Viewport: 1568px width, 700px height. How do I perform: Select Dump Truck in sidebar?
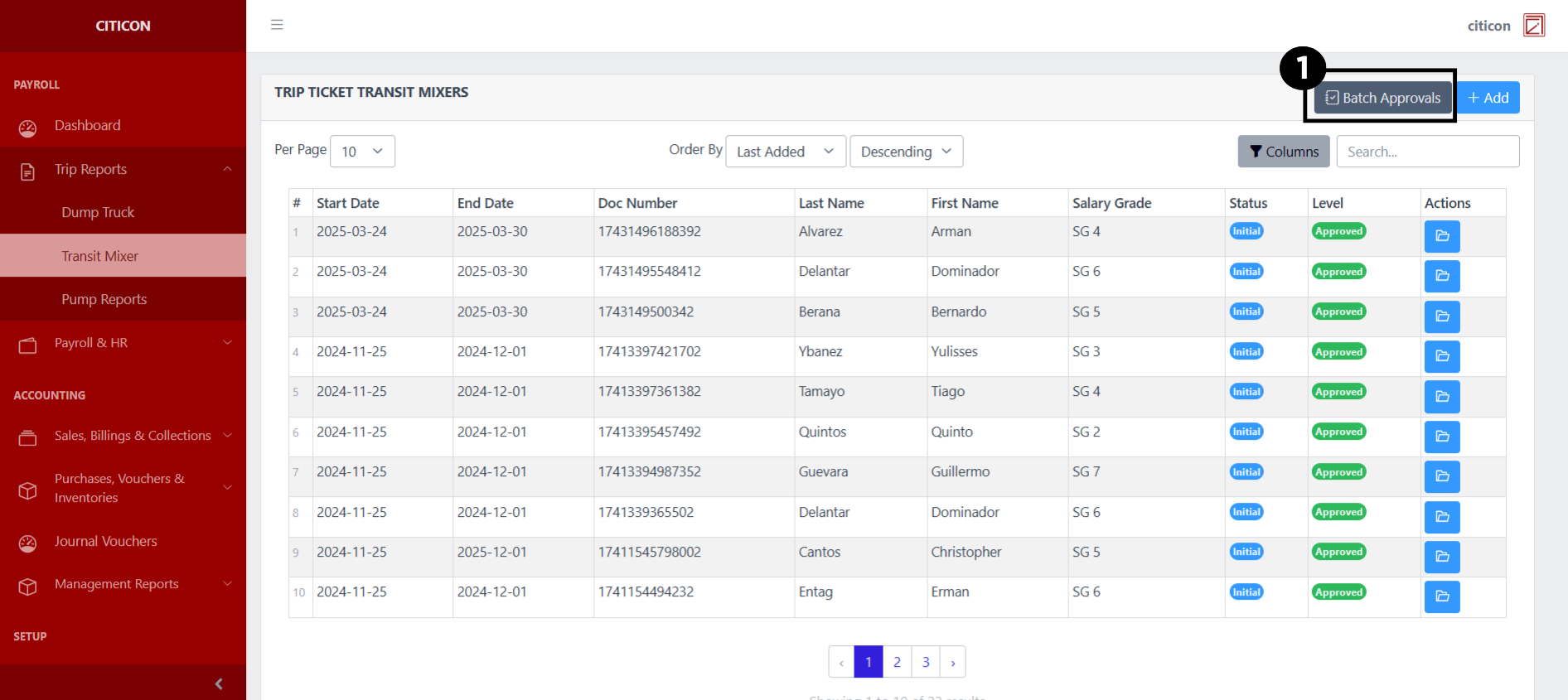click(98, 213)
